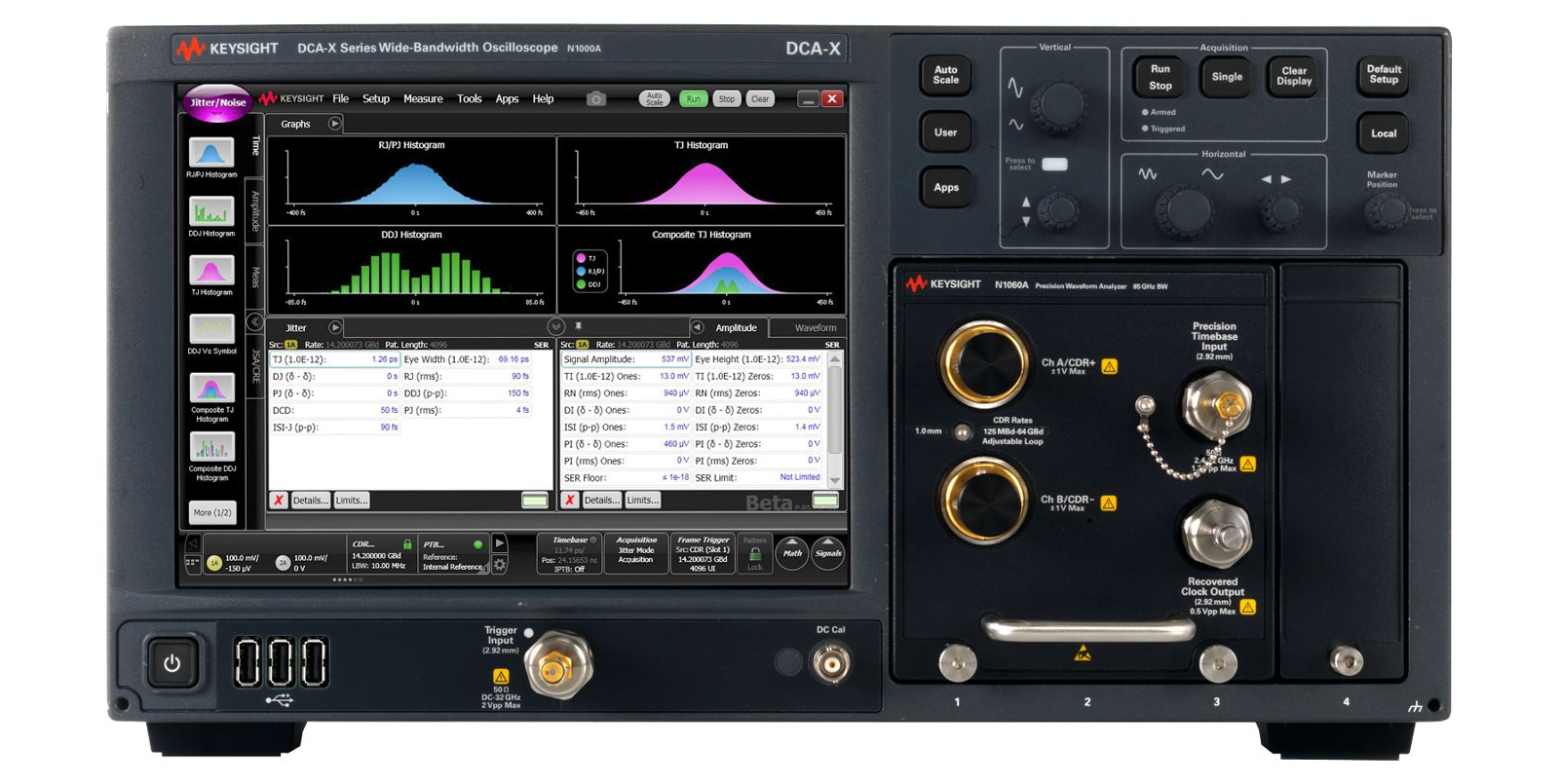Select the DDJ Histogram sidebar icon
This screenshot has width=1559, height=784.
(x=211, y=211)
